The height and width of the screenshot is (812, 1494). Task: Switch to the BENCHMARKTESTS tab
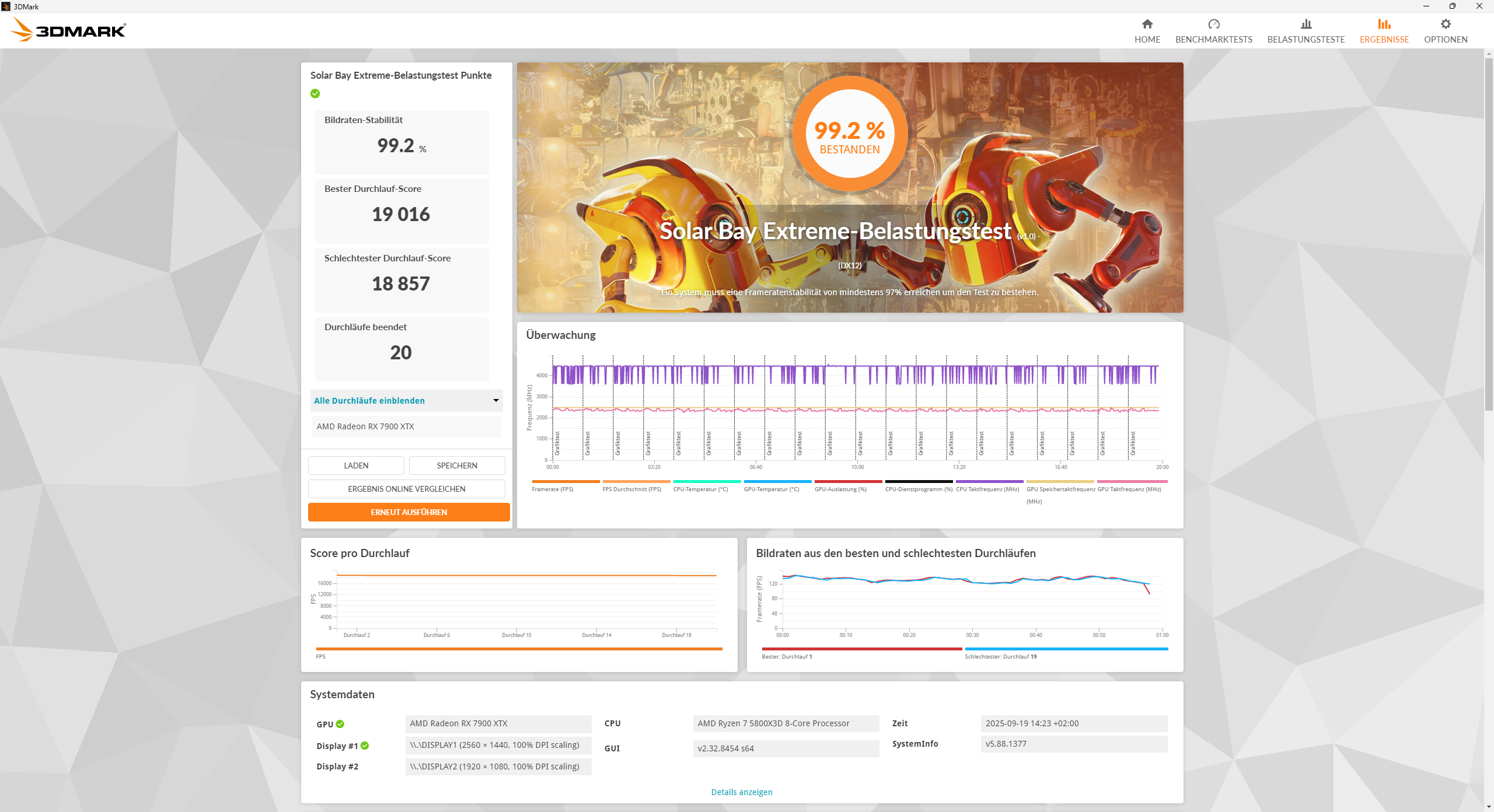1213,39
